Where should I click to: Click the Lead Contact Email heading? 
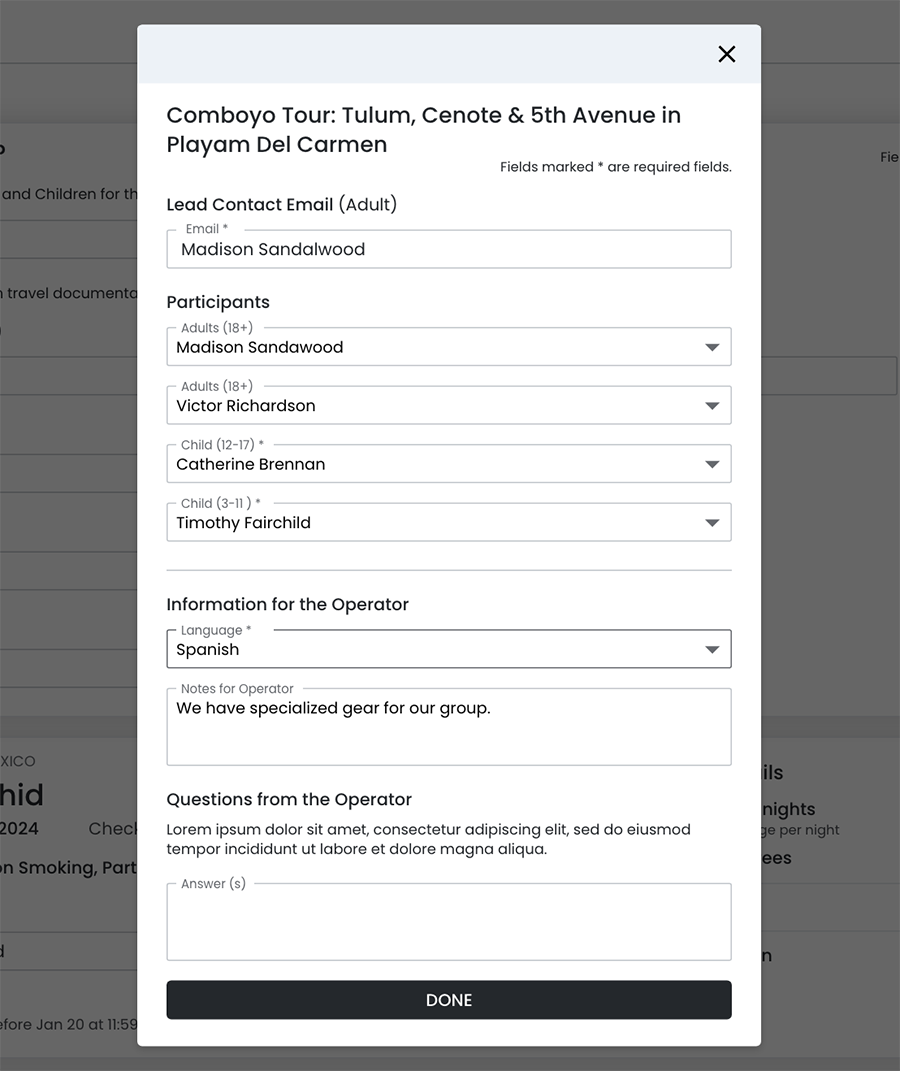[281, 205]
